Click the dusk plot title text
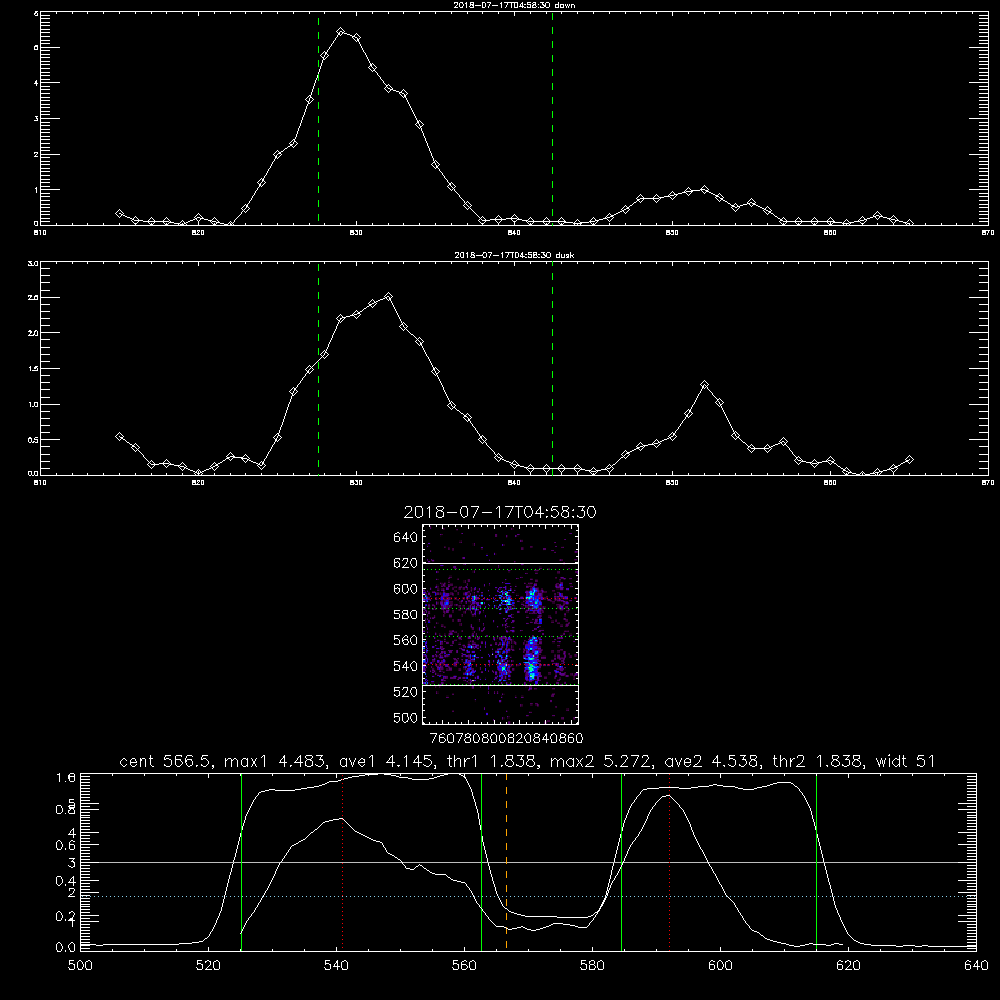 pos(514,255)
